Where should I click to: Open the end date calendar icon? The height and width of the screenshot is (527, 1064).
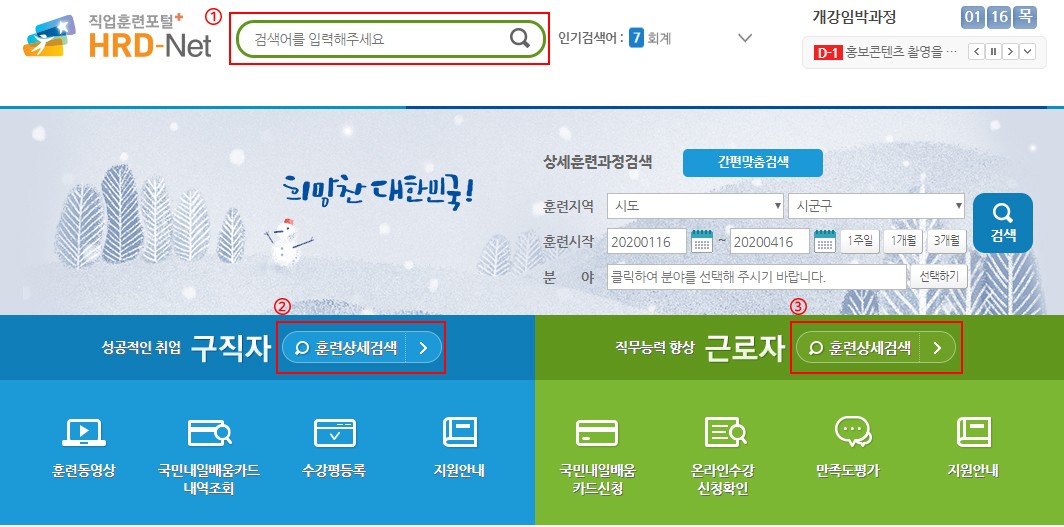tap(824, 241)
